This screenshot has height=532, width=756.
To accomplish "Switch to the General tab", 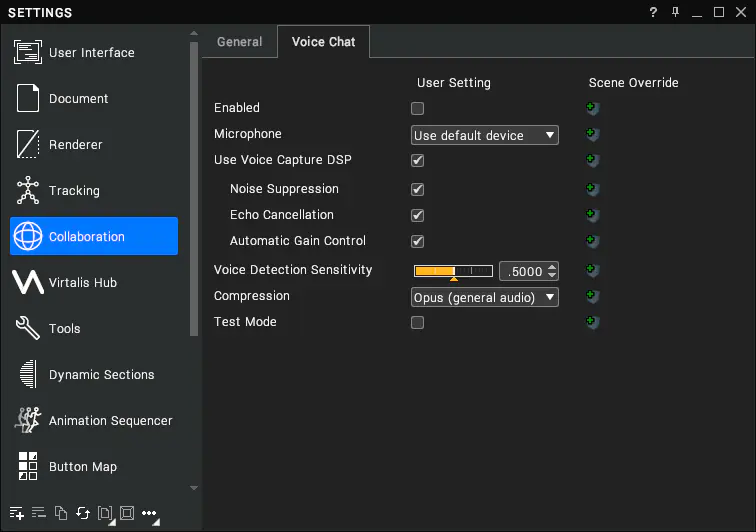I will click(240, 42).
